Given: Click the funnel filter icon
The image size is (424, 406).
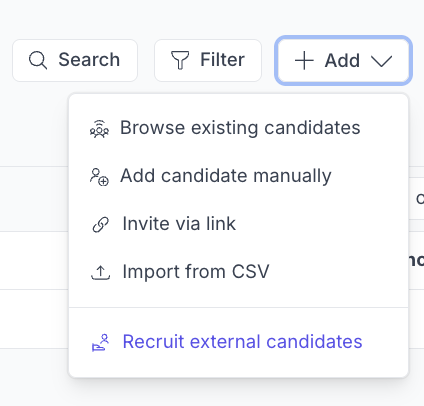Looking at the screenshot, I should click(180, 60).
